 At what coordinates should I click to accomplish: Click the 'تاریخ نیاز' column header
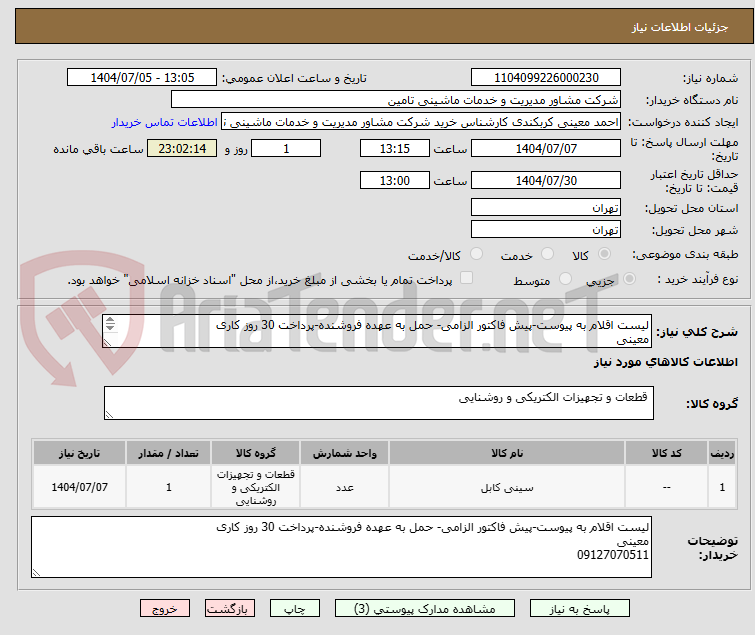(79, 453)
